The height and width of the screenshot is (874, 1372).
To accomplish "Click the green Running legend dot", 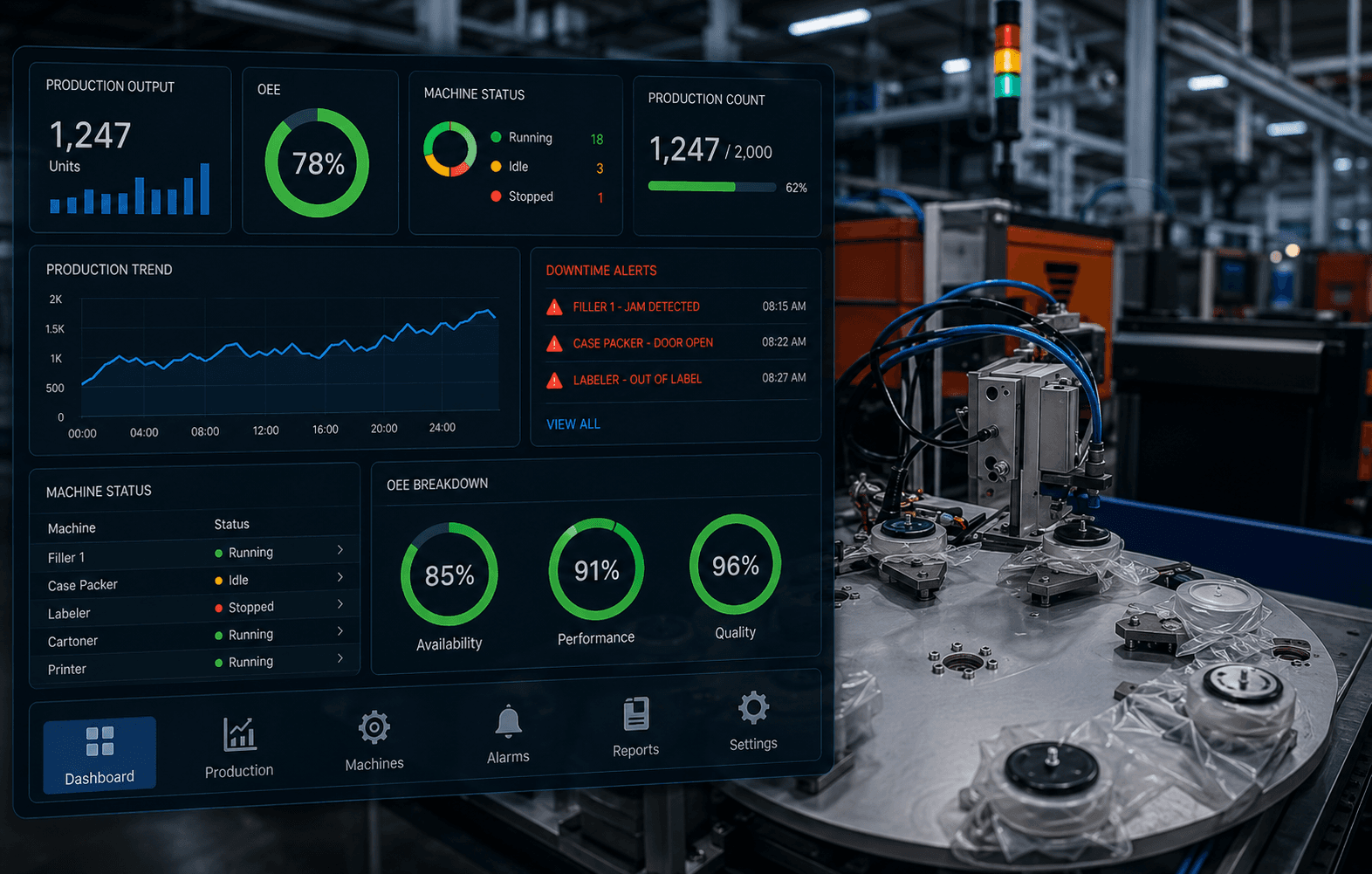I will coord(496,137).
